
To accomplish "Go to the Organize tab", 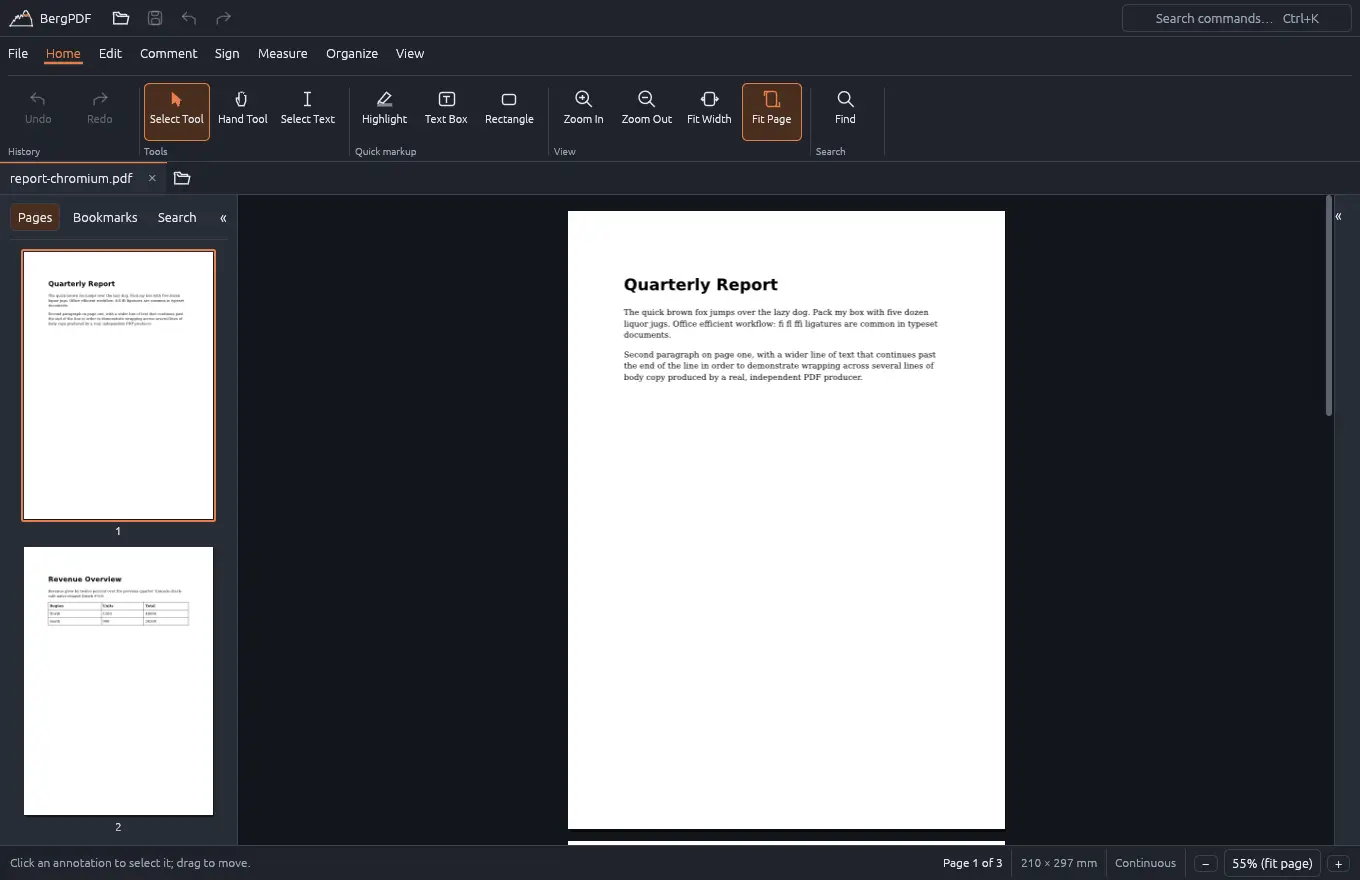I will click(352, 54).
